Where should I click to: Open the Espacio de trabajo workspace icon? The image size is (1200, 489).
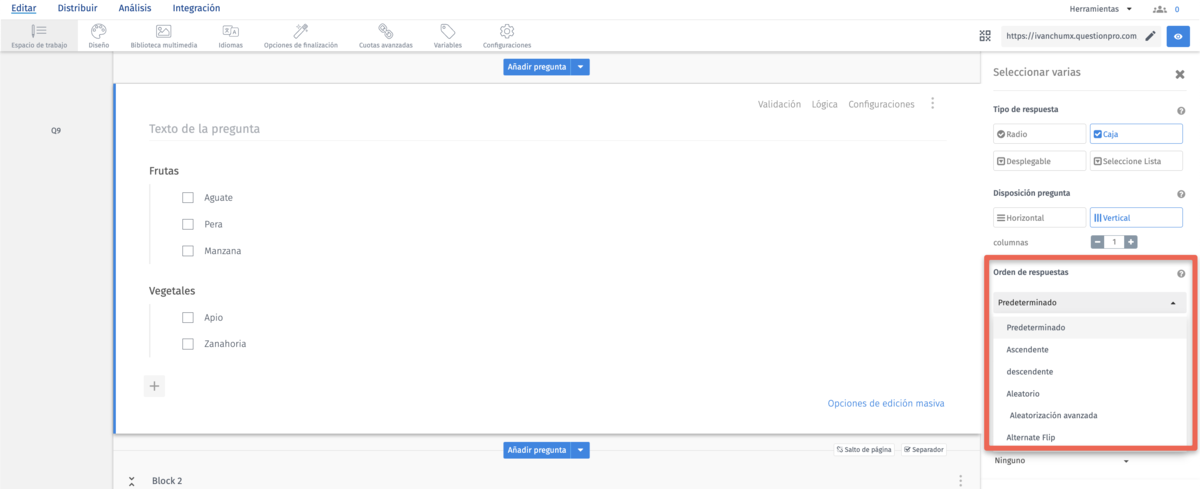[39, 31]
